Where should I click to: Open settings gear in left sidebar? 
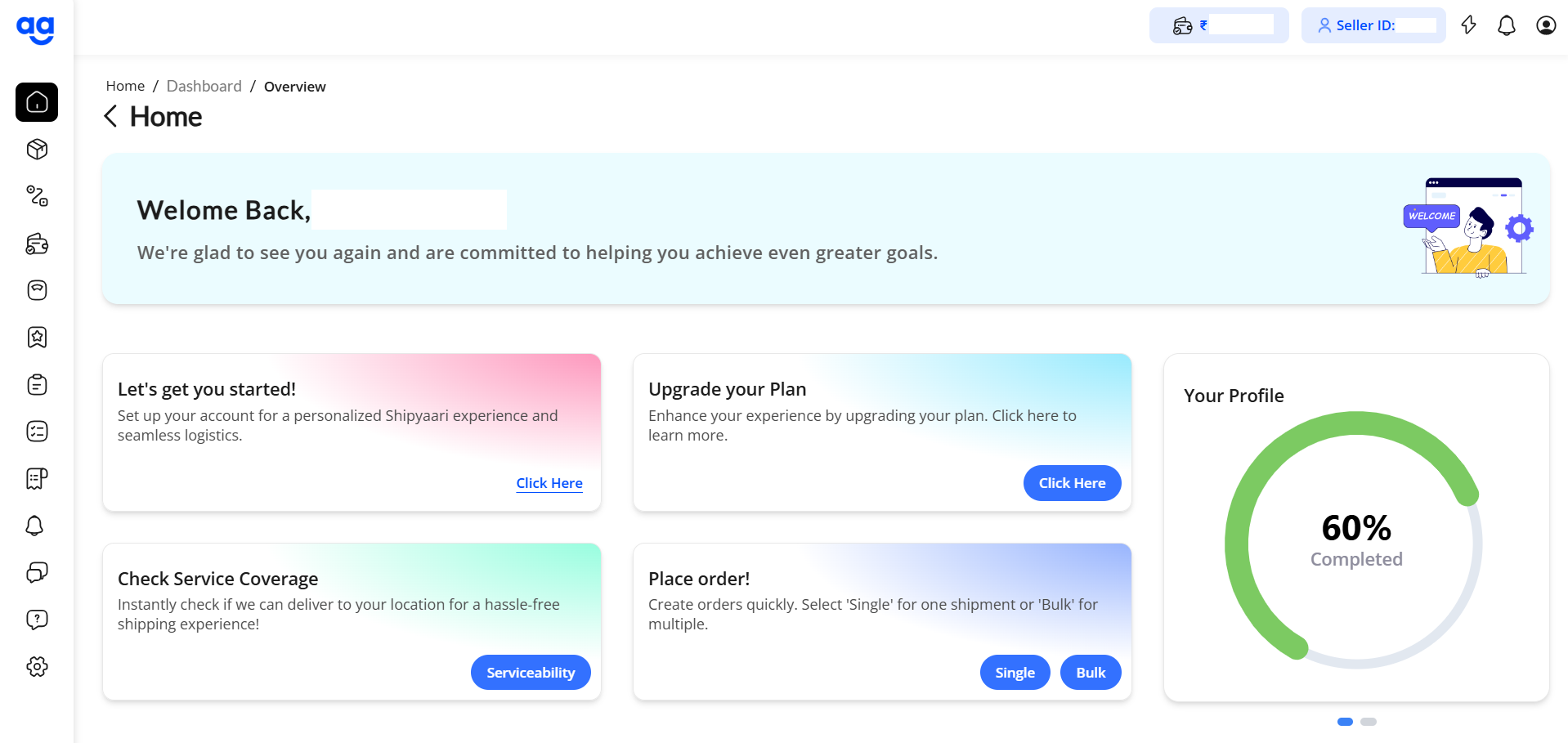point(37,667)
